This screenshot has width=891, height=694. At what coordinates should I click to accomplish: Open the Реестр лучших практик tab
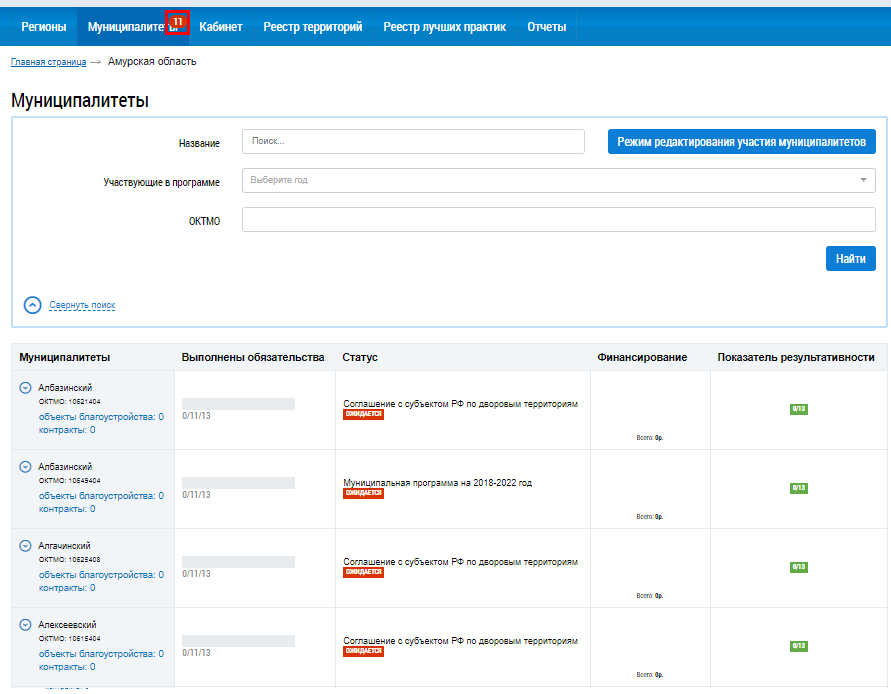pyautogui.click(x=444, y=27)
